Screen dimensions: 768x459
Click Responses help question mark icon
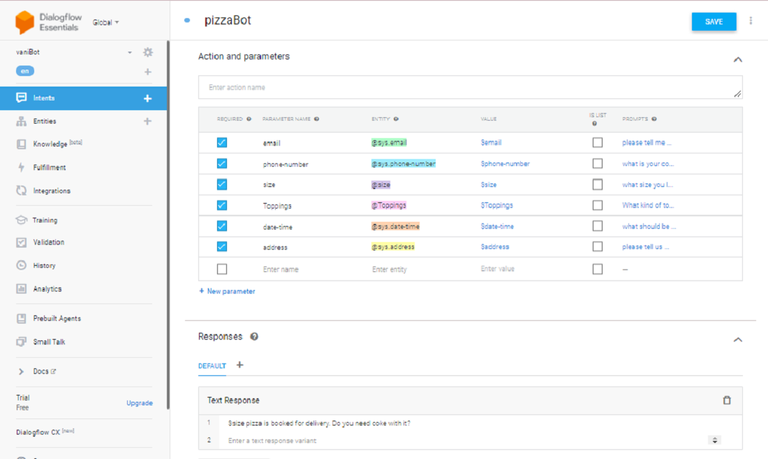point(254,337)
